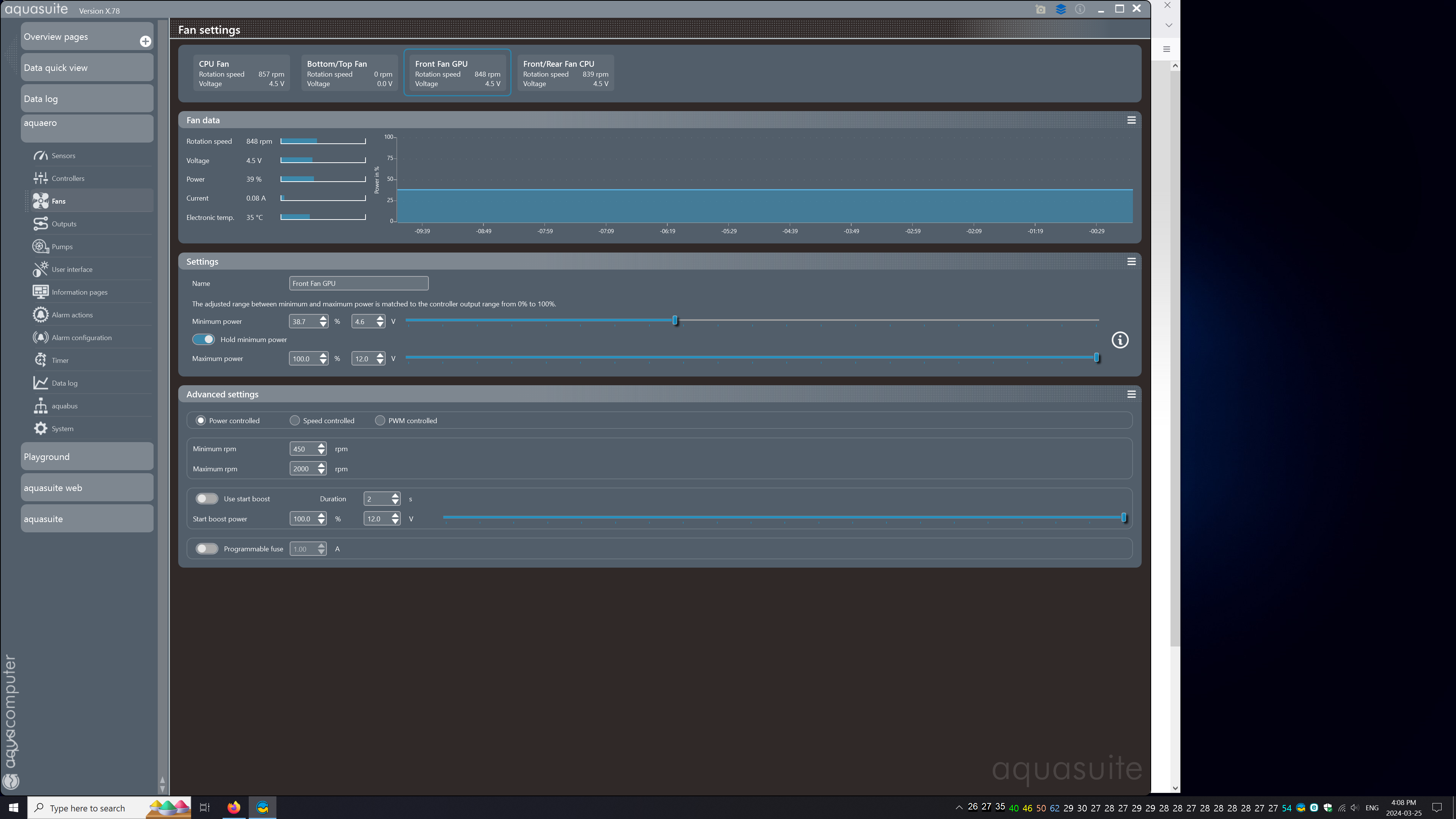Add a page with Overview plus icon
The height and width of the screenshot is (819, 1456).
145,41
